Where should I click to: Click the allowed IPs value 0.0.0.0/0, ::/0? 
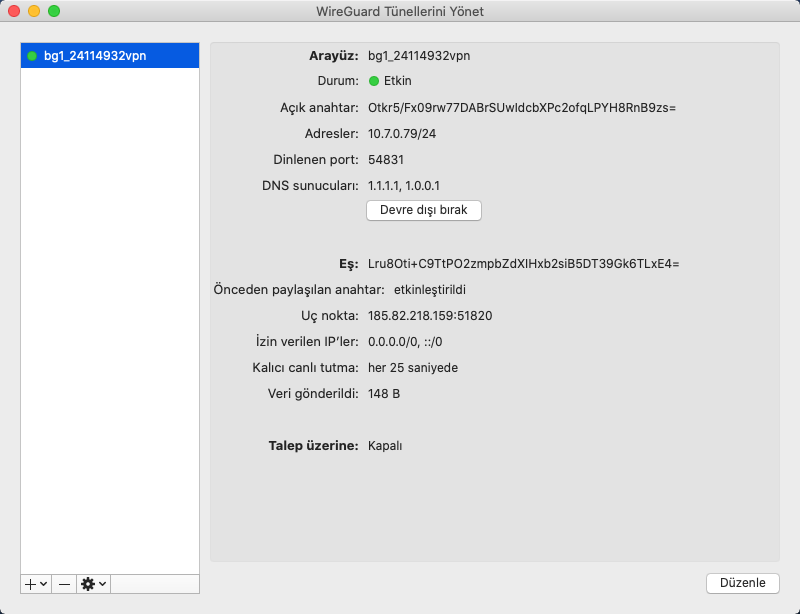pyautogui.click(x=405, y=342)
